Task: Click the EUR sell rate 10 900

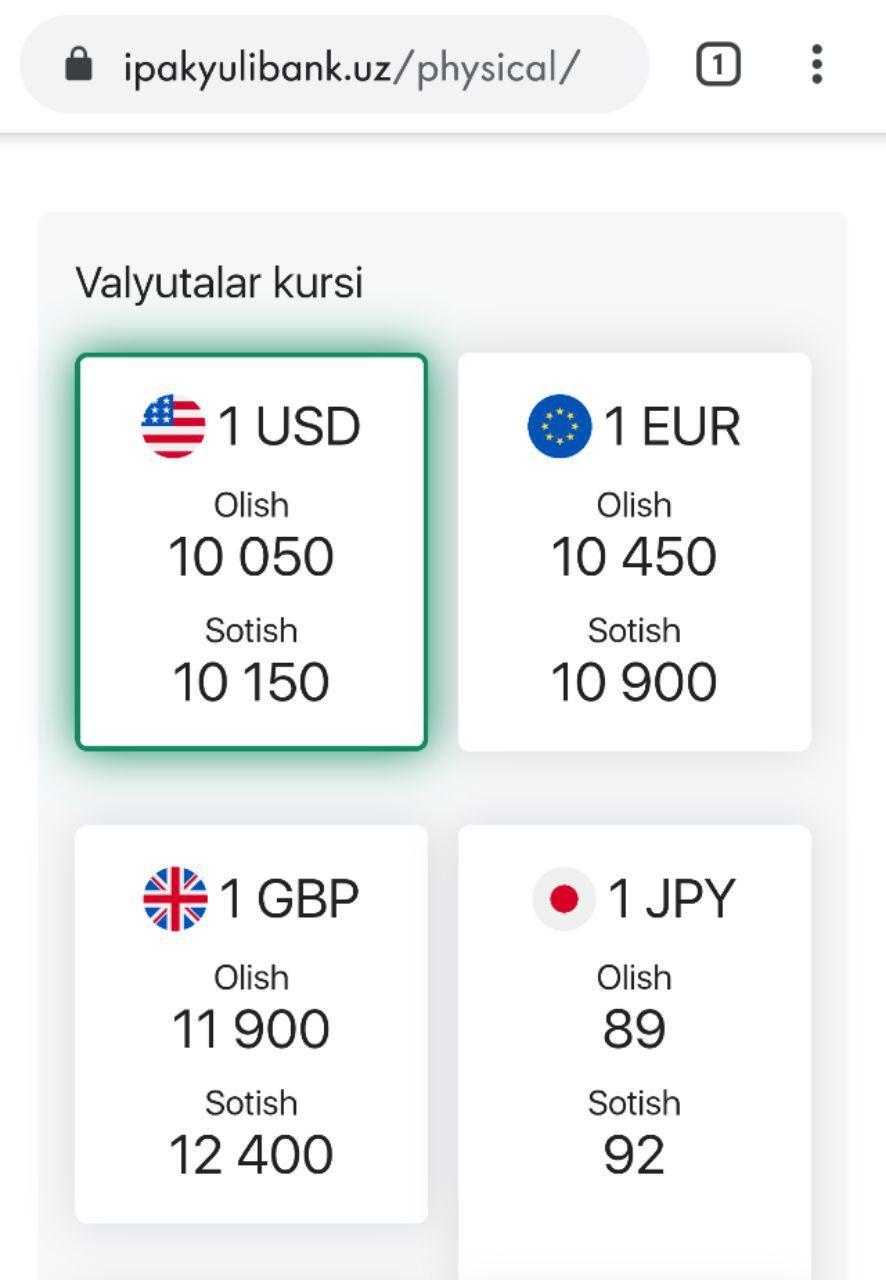Action: point(634,683)
